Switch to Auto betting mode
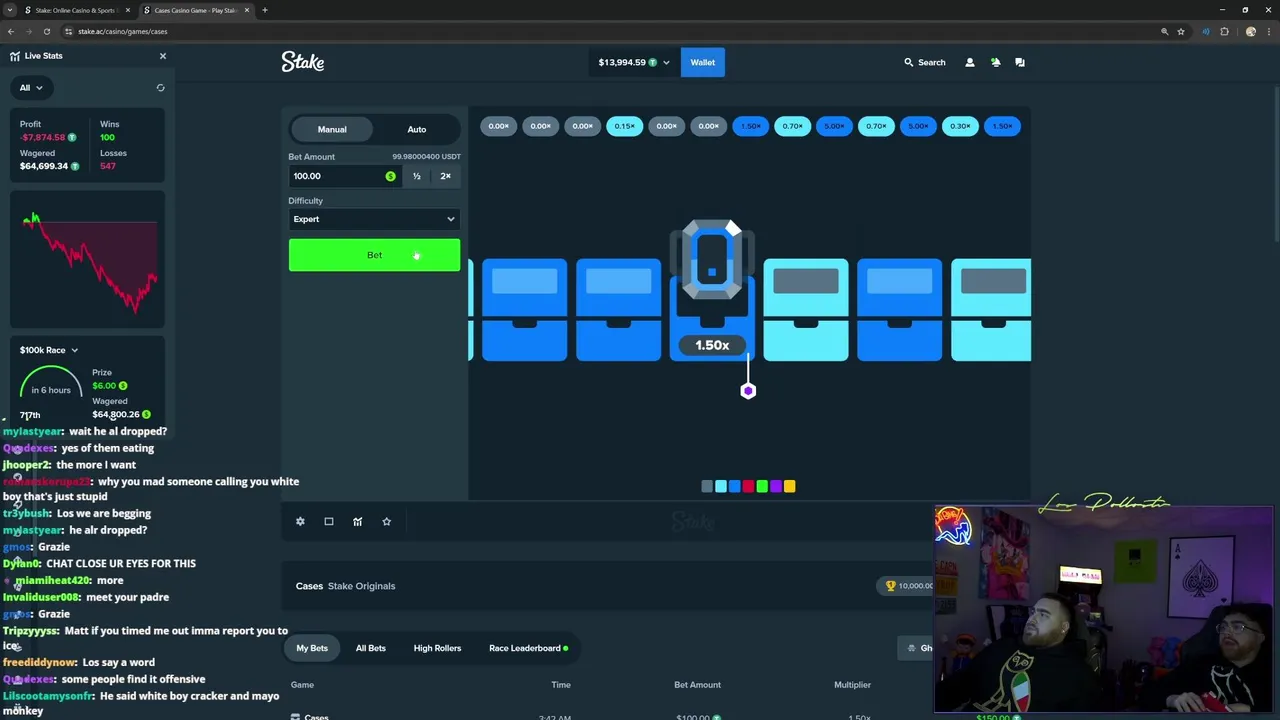The height and width of the screenshot is (720, 1280). [416, 129]
